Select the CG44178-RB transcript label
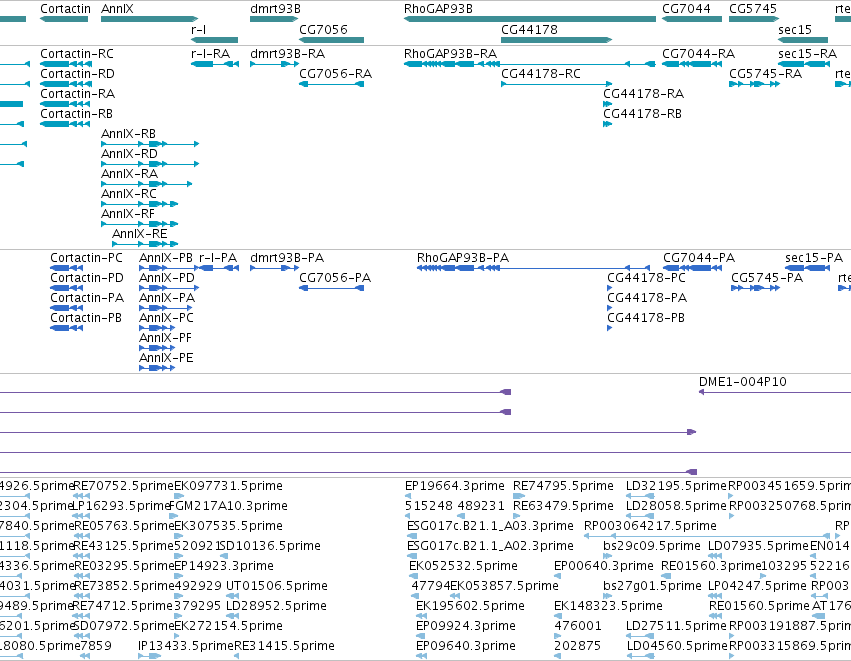Screen dimensions: 851x661 coord(642,114)
